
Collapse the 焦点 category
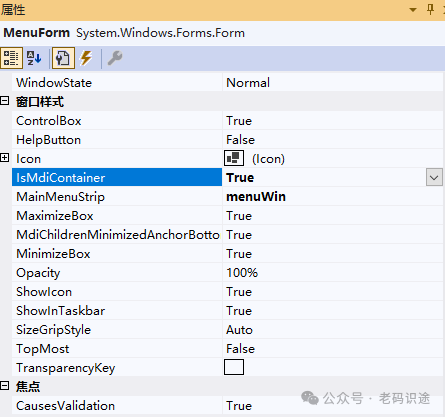tap(5, 386)
